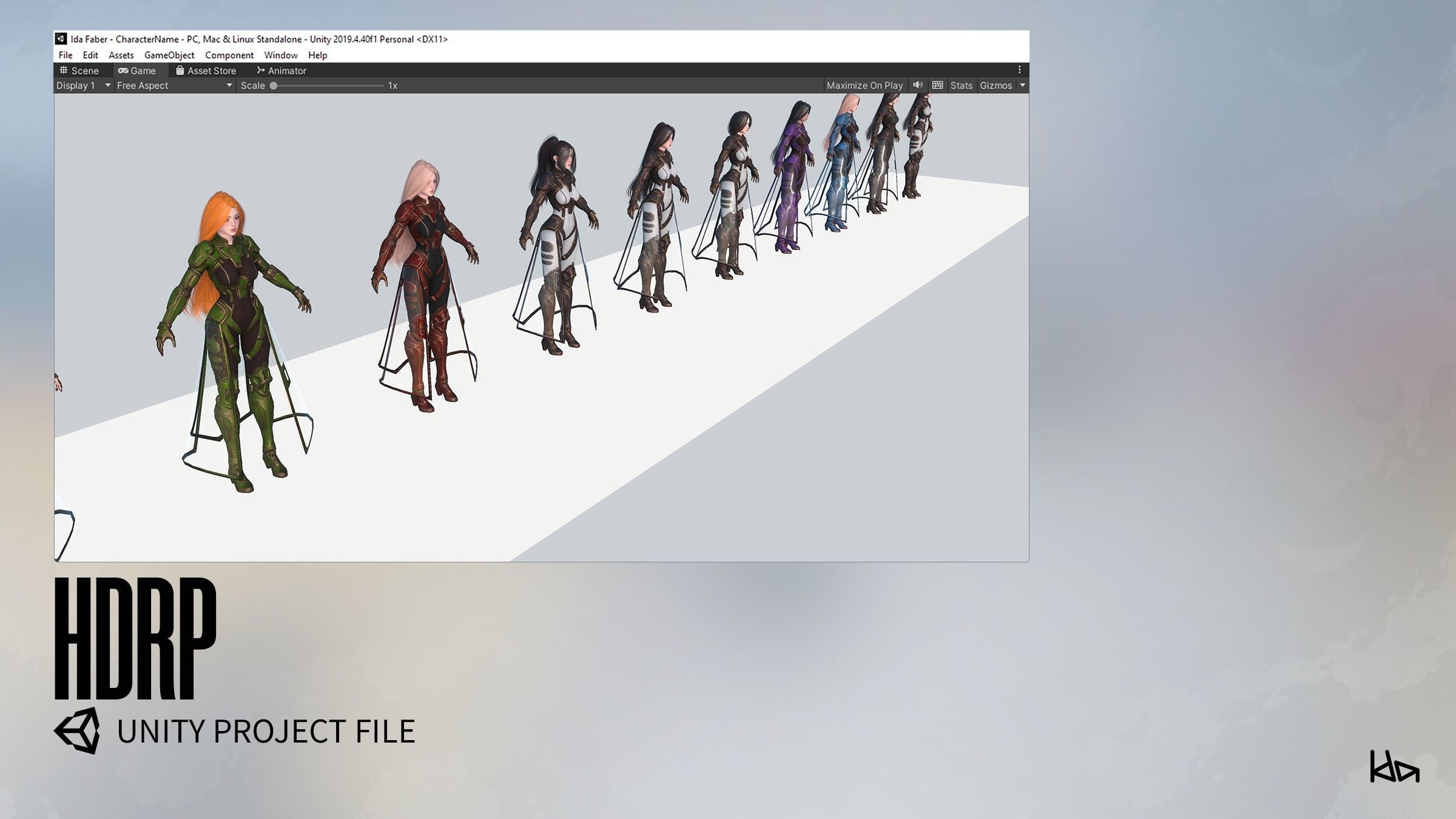1456x819 pixels.
Task: Toggle the Stats overlay
Action: pyautogui.click(x=961, y=86)
